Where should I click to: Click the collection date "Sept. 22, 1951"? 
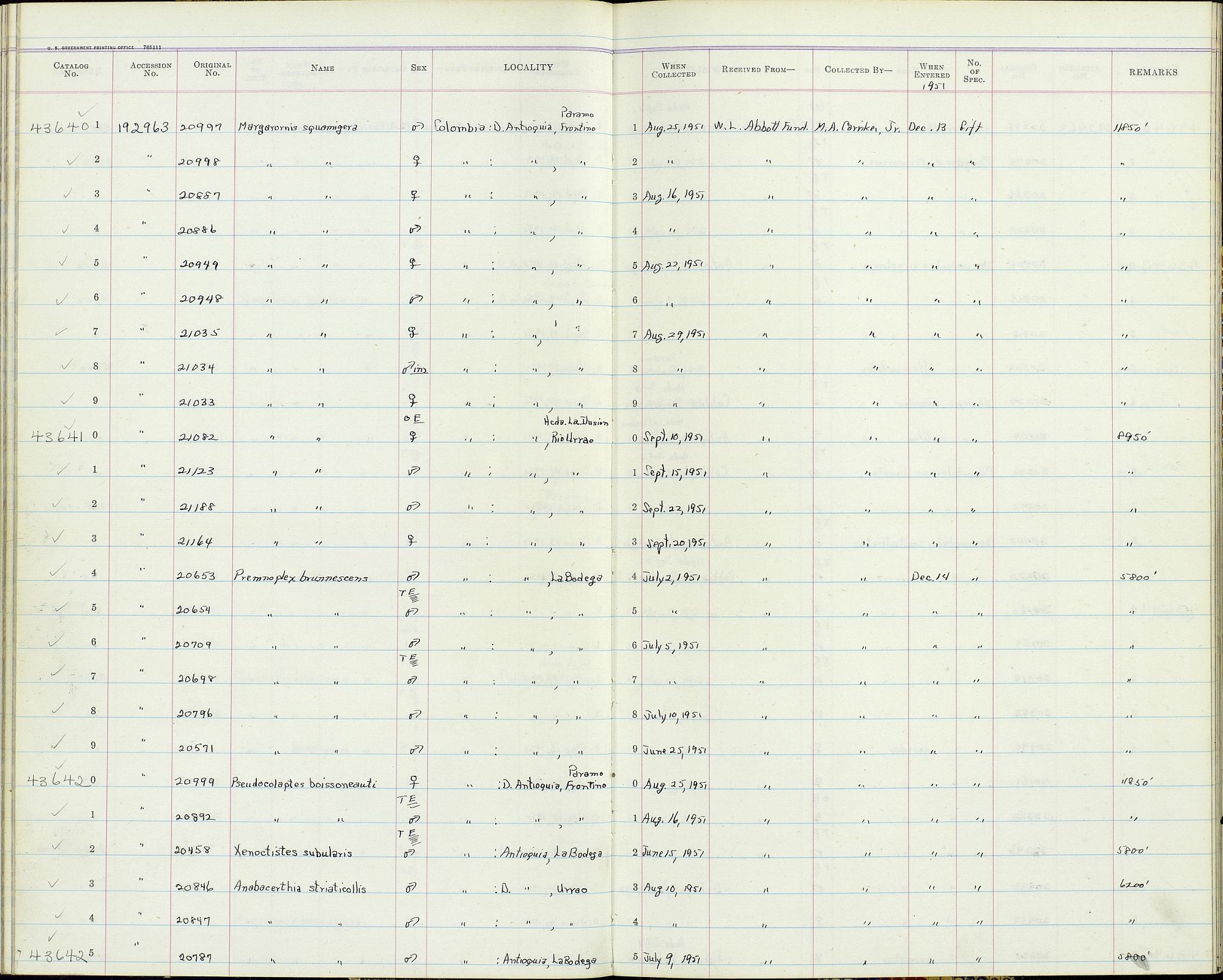pyautogui.click(x=675, y=507)
